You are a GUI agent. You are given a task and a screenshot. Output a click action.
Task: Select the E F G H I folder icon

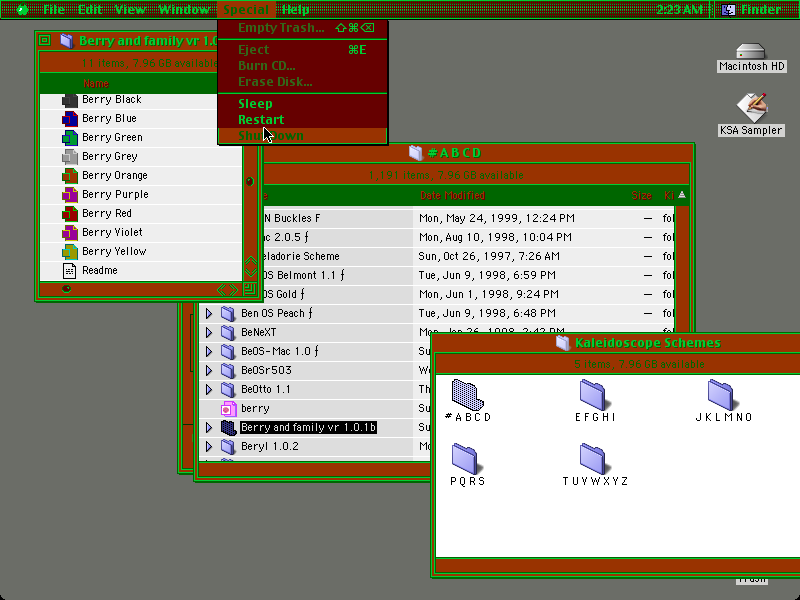click(x=593, y=395)
